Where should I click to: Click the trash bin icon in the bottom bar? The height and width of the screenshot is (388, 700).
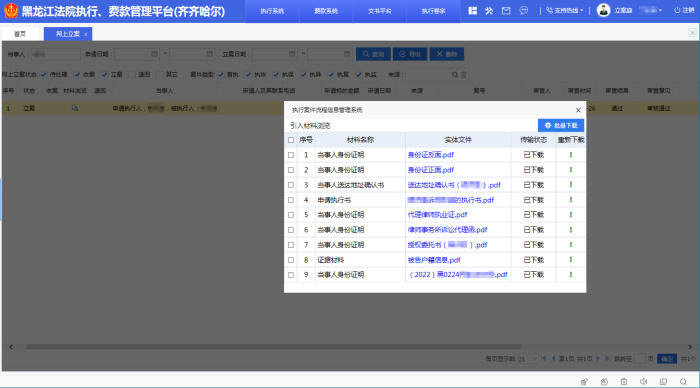pyautogui.click(x=624, y=381)
